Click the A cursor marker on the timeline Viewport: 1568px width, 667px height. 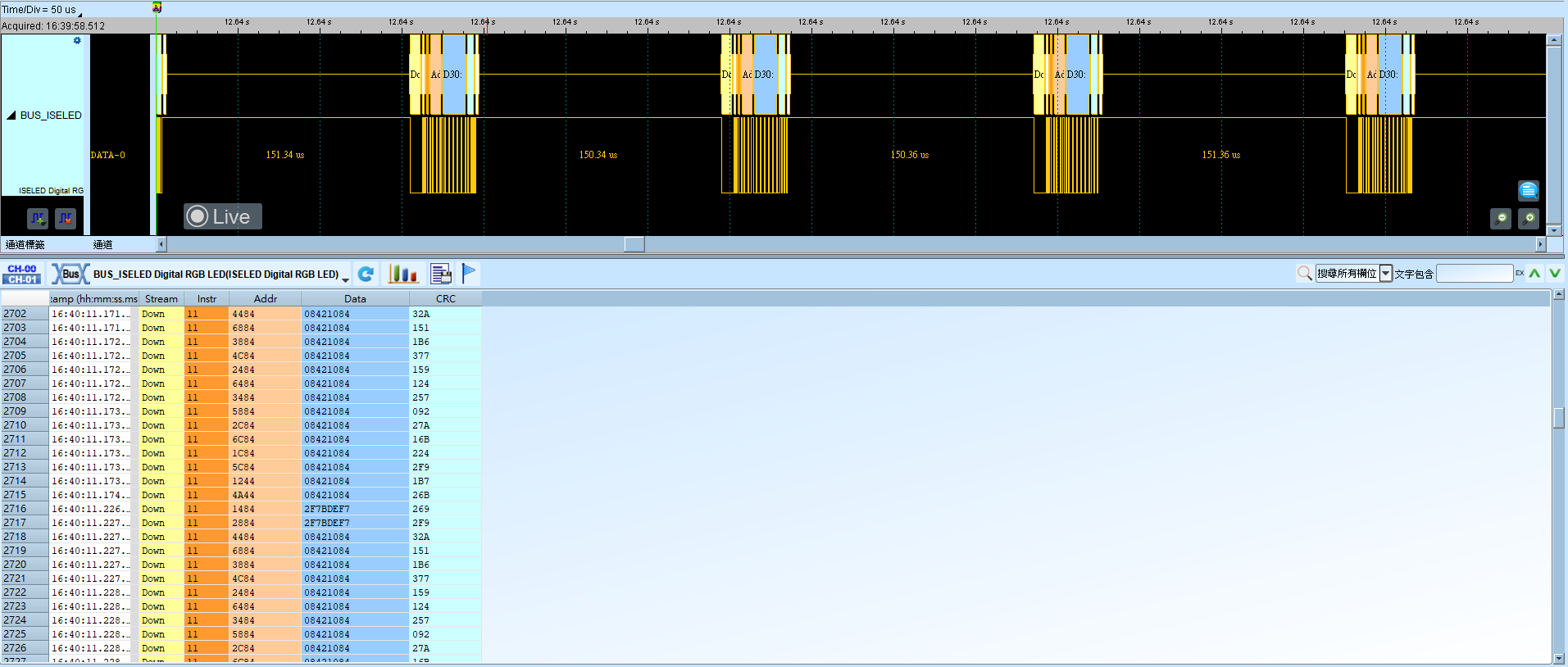[x=157, y=7]
